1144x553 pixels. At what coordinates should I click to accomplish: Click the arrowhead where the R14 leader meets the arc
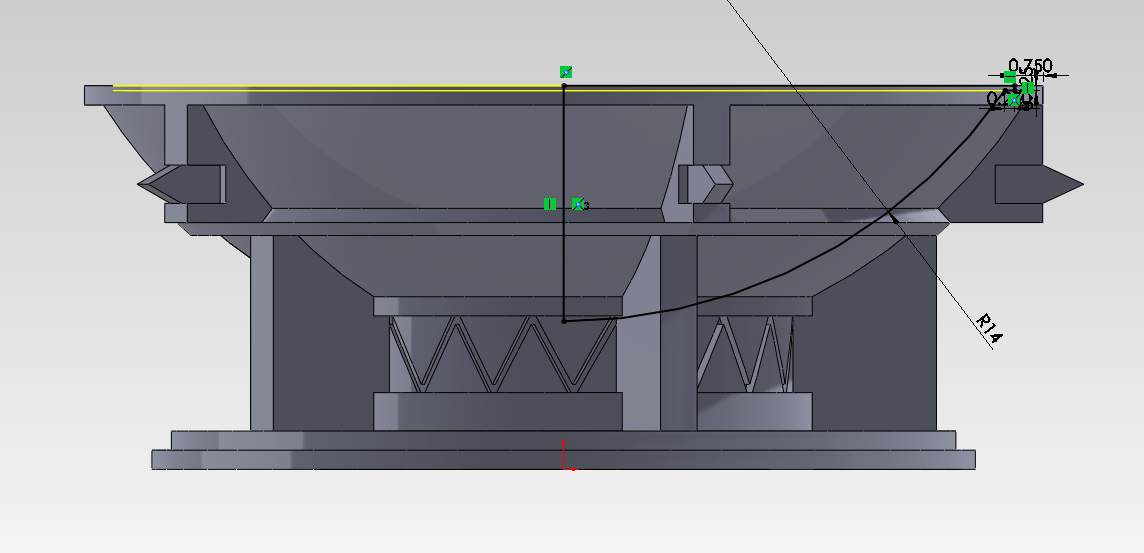point(892,216)
